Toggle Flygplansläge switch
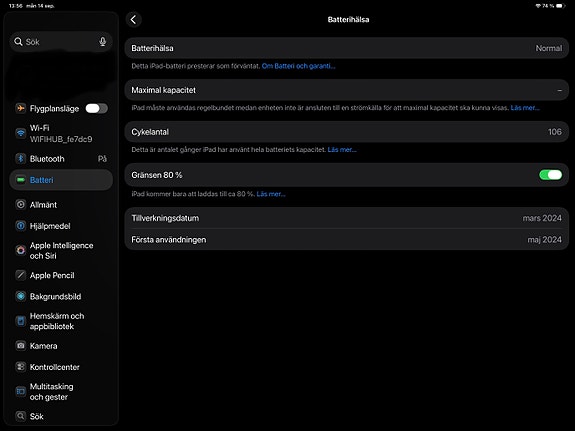Screen dimensions: 575x431 click(x=96, y=109)
